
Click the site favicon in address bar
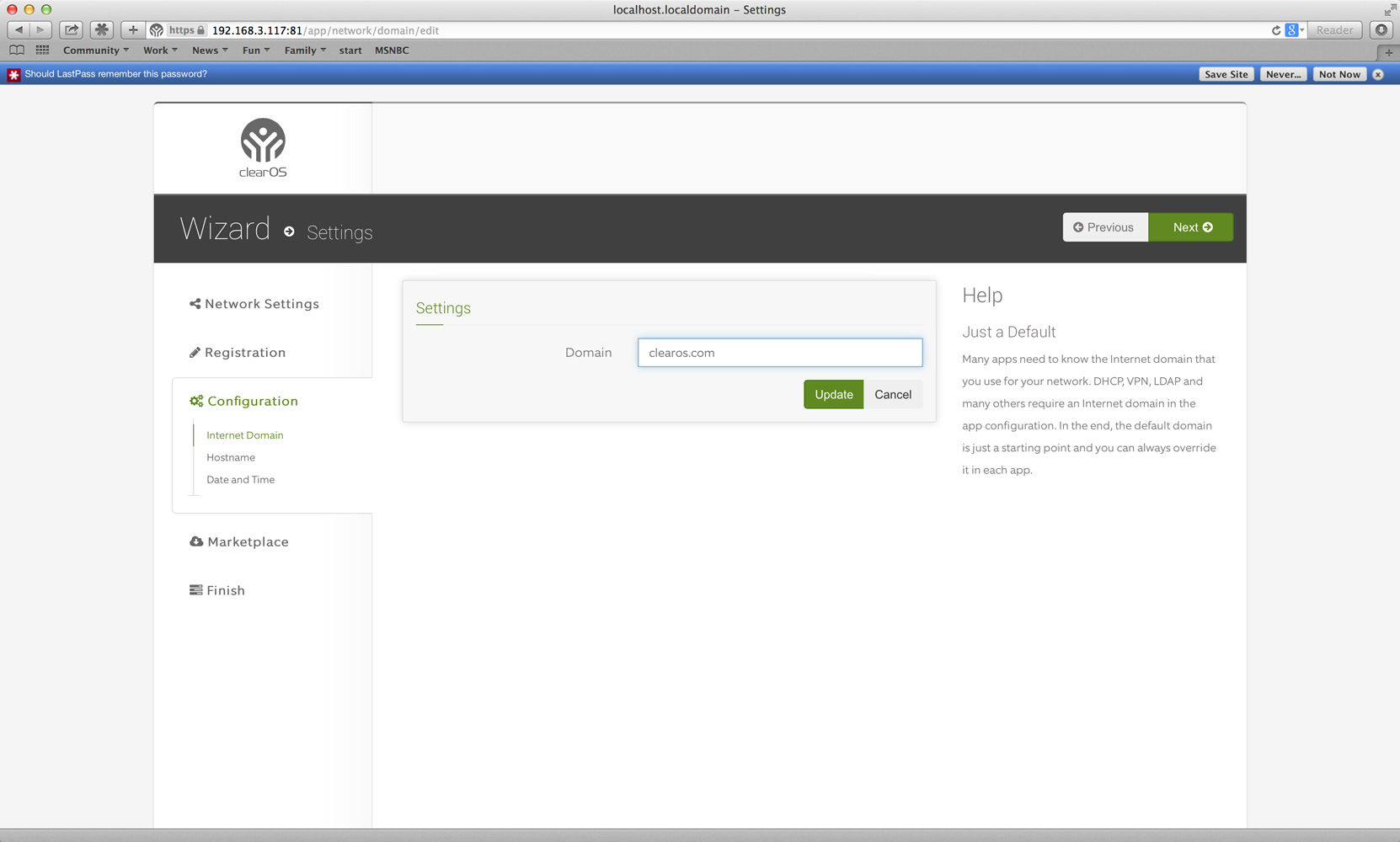[x=157, y=30]
